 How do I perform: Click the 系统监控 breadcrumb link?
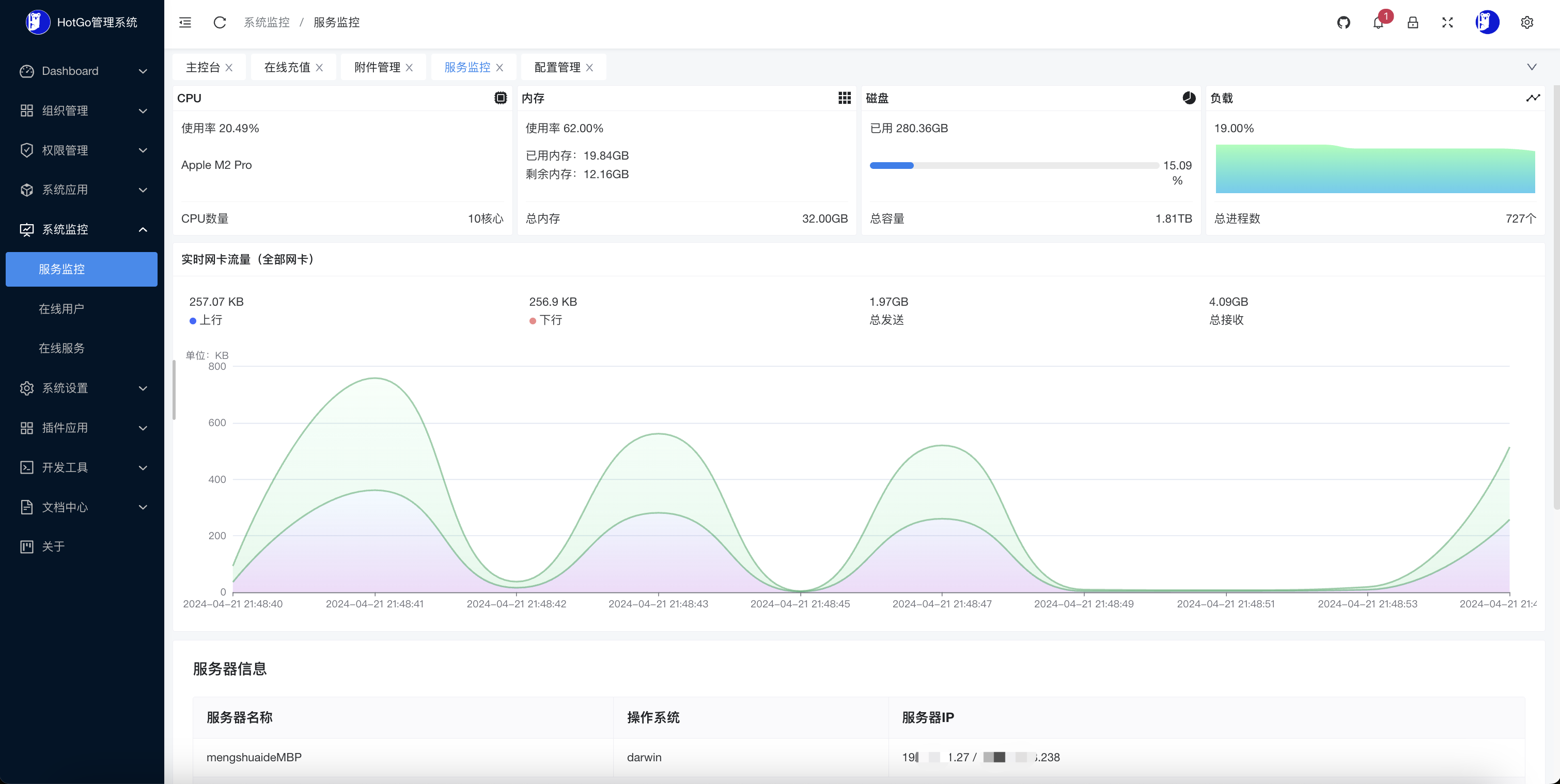tap(267, 22)
